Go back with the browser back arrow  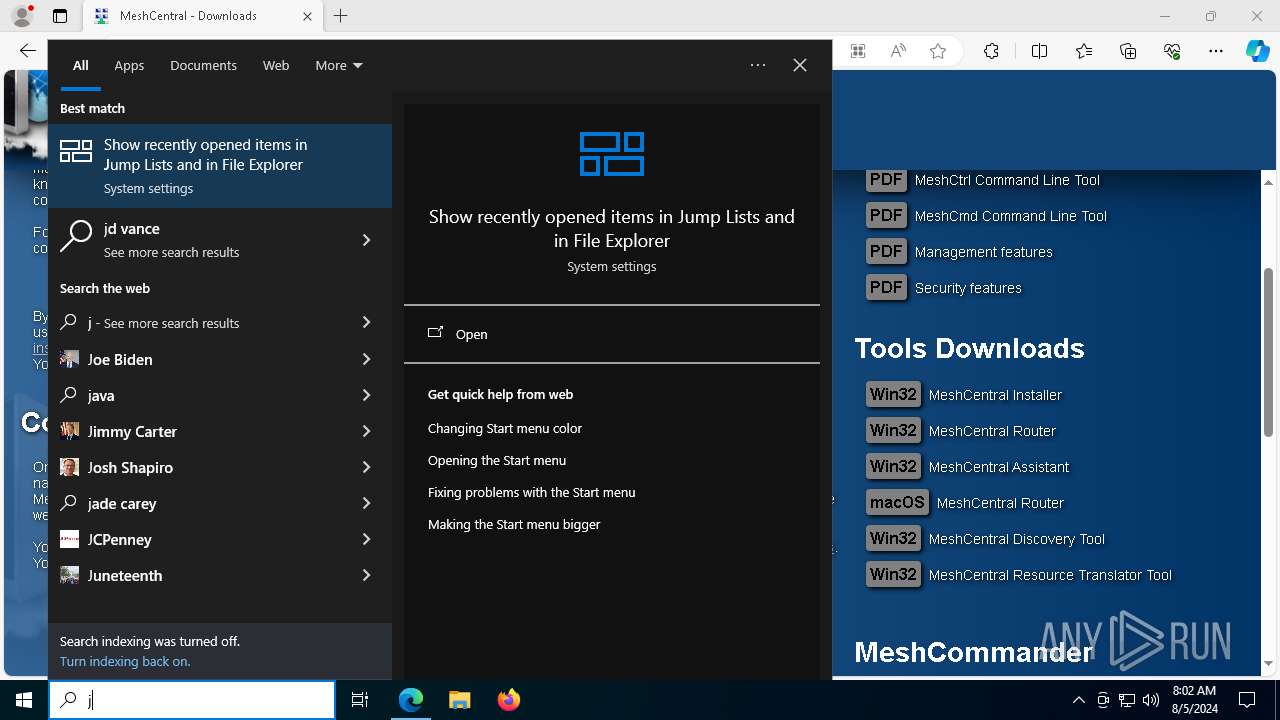(x=27, y=51)
